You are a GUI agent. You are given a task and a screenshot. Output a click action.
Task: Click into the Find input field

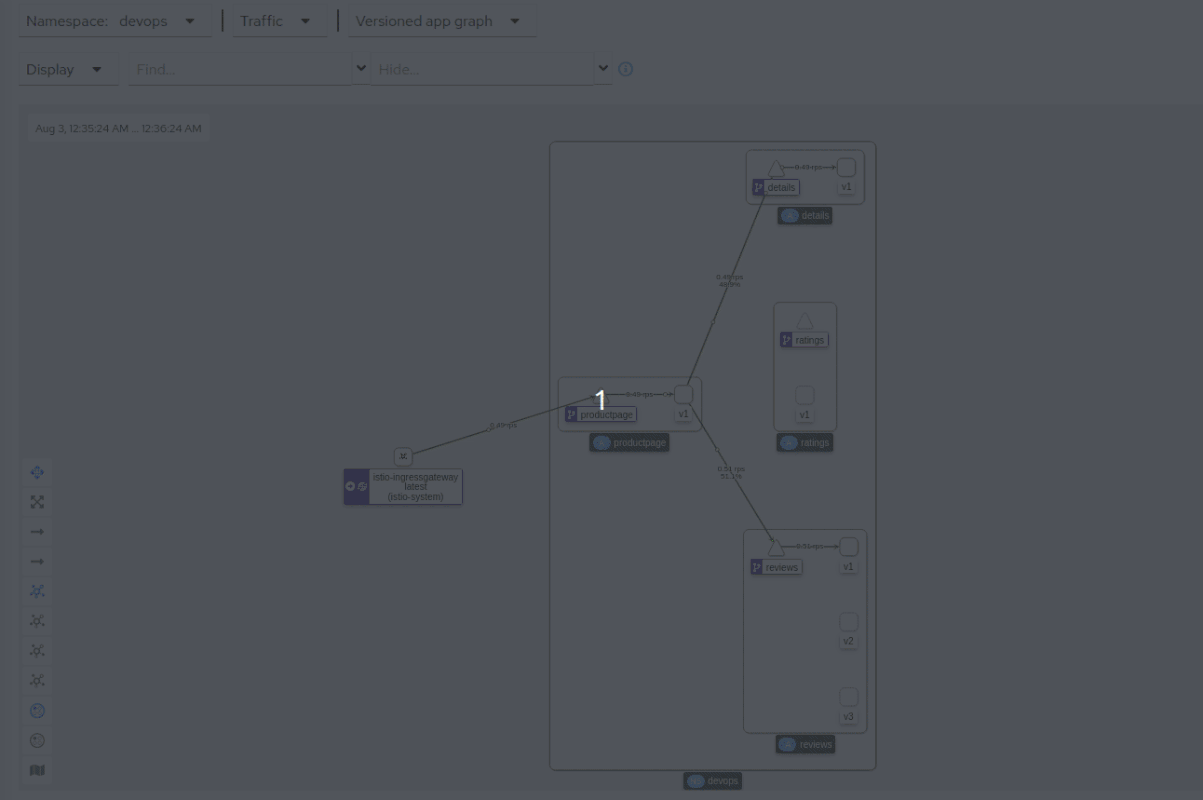point(242,69)
